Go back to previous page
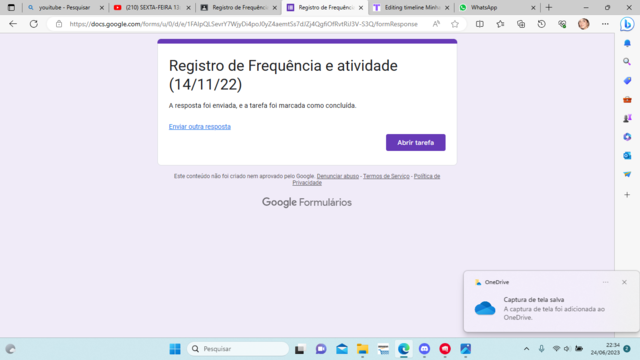The image size is (640, 360). pos(13,24)
